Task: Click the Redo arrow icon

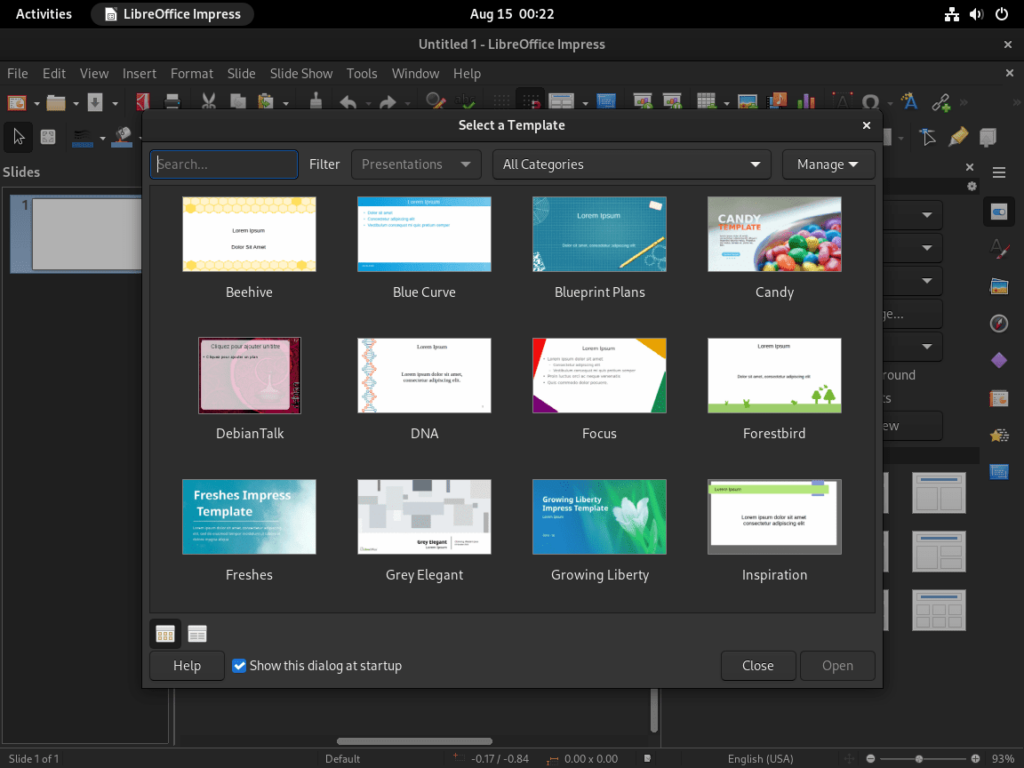Action: click(x=388, y=102)
